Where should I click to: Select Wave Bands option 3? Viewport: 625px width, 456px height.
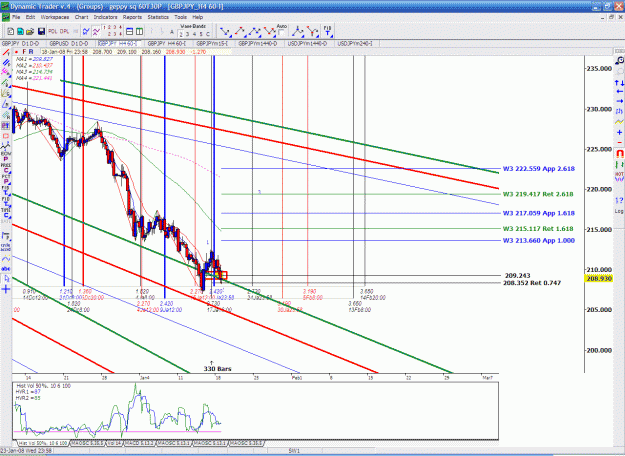[x=187, y=34]
